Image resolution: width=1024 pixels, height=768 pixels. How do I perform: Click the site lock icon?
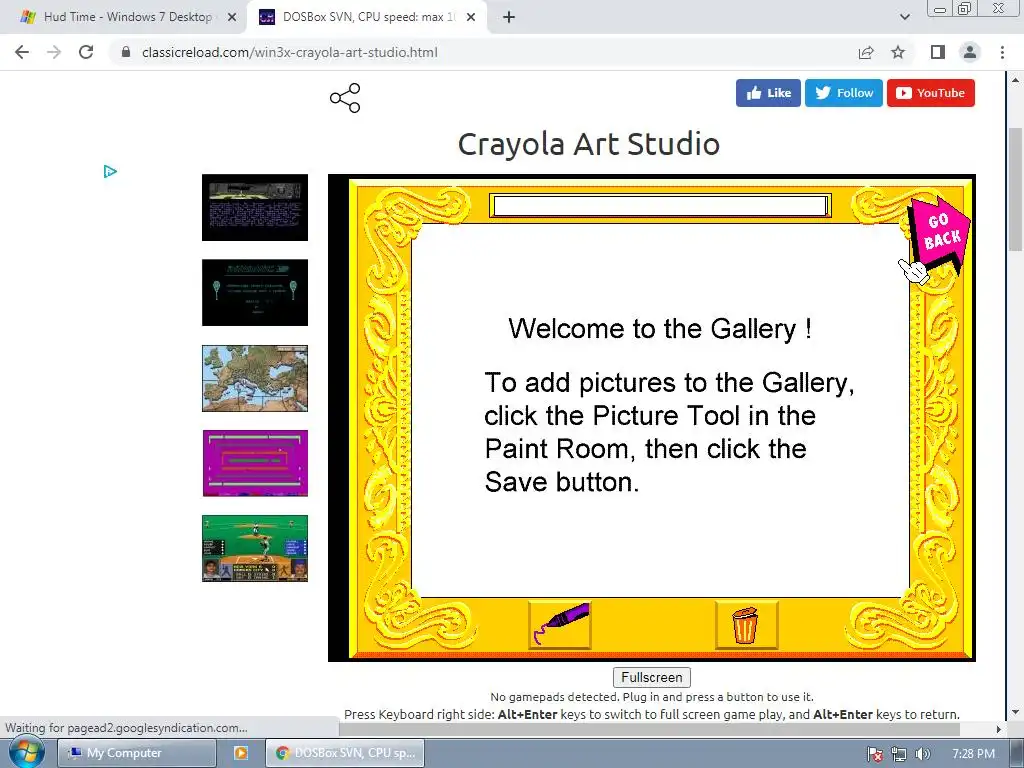click(x=126, y=52)
